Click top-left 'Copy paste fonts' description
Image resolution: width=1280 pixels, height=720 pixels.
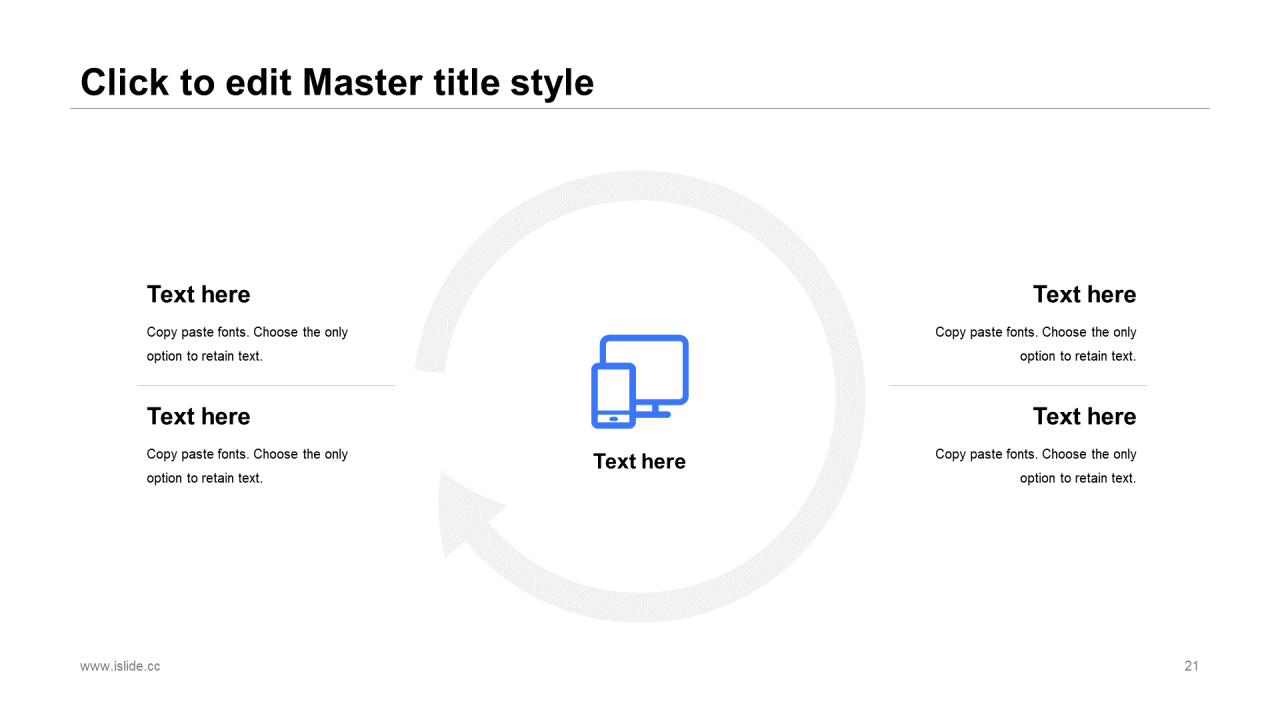247,344
